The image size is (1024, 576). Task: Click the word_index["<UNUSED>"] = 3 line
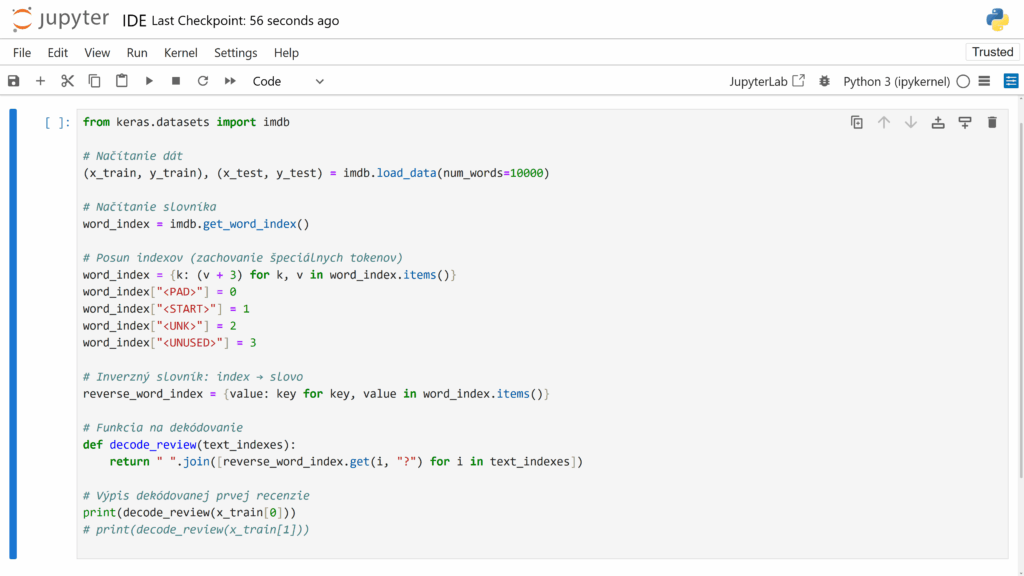click(x=170, y=343)
